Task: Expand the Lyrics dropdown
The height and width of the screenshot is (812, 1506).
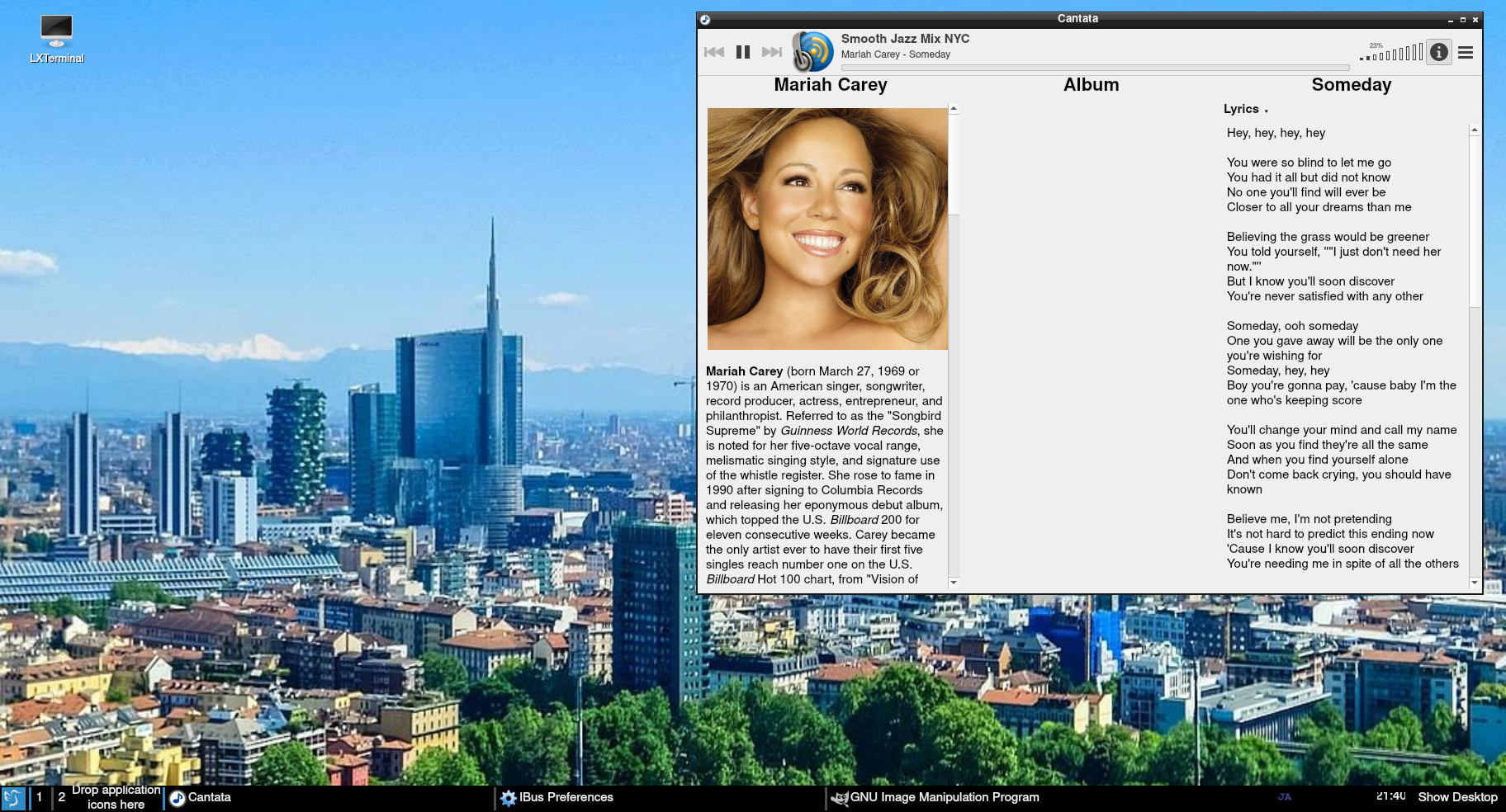Action: pos(1245,109)
